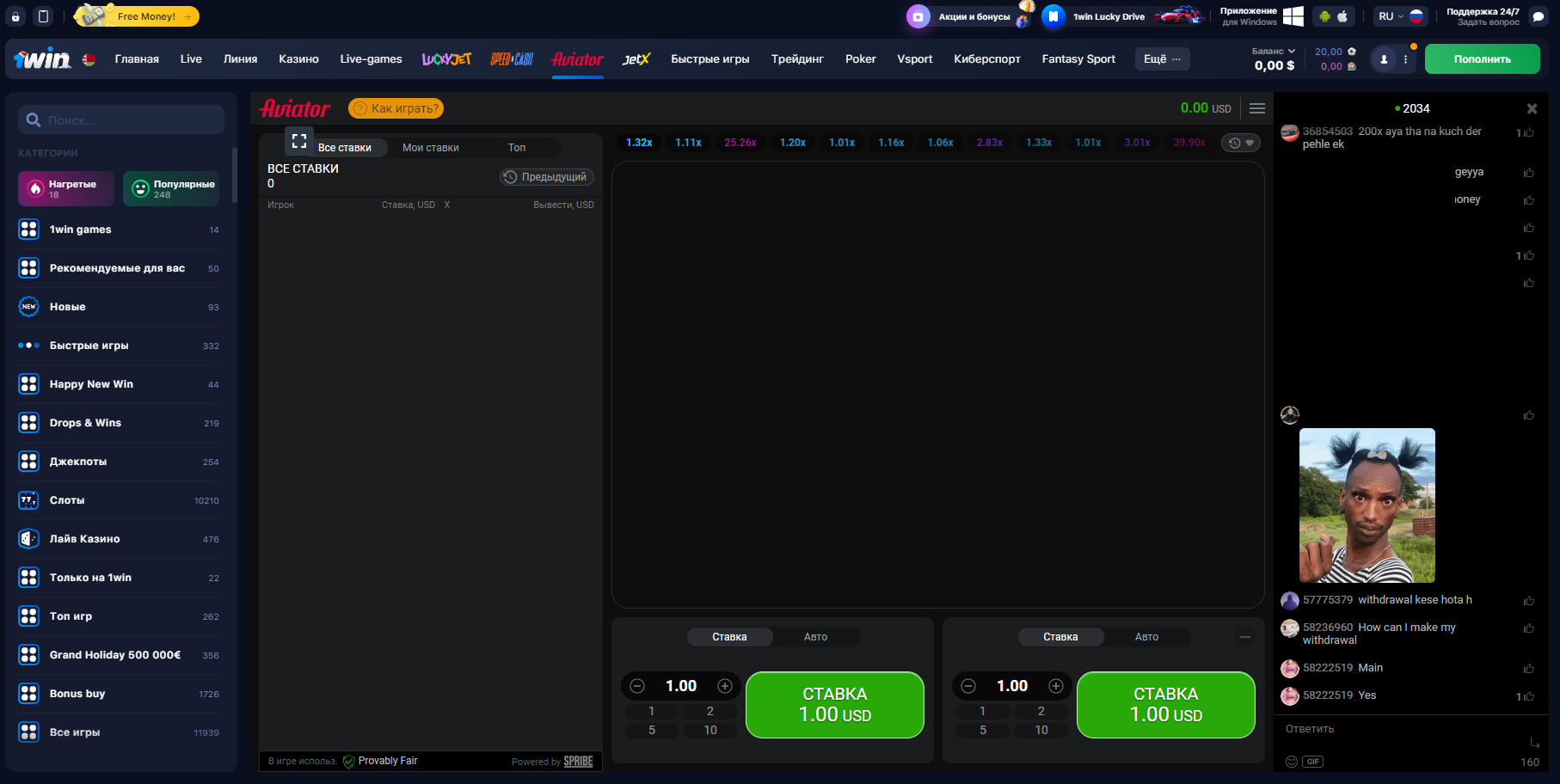Screen dimensions: 1560x784
Task: Click the Как играть? help button
Action: click(x=396, y=108)
